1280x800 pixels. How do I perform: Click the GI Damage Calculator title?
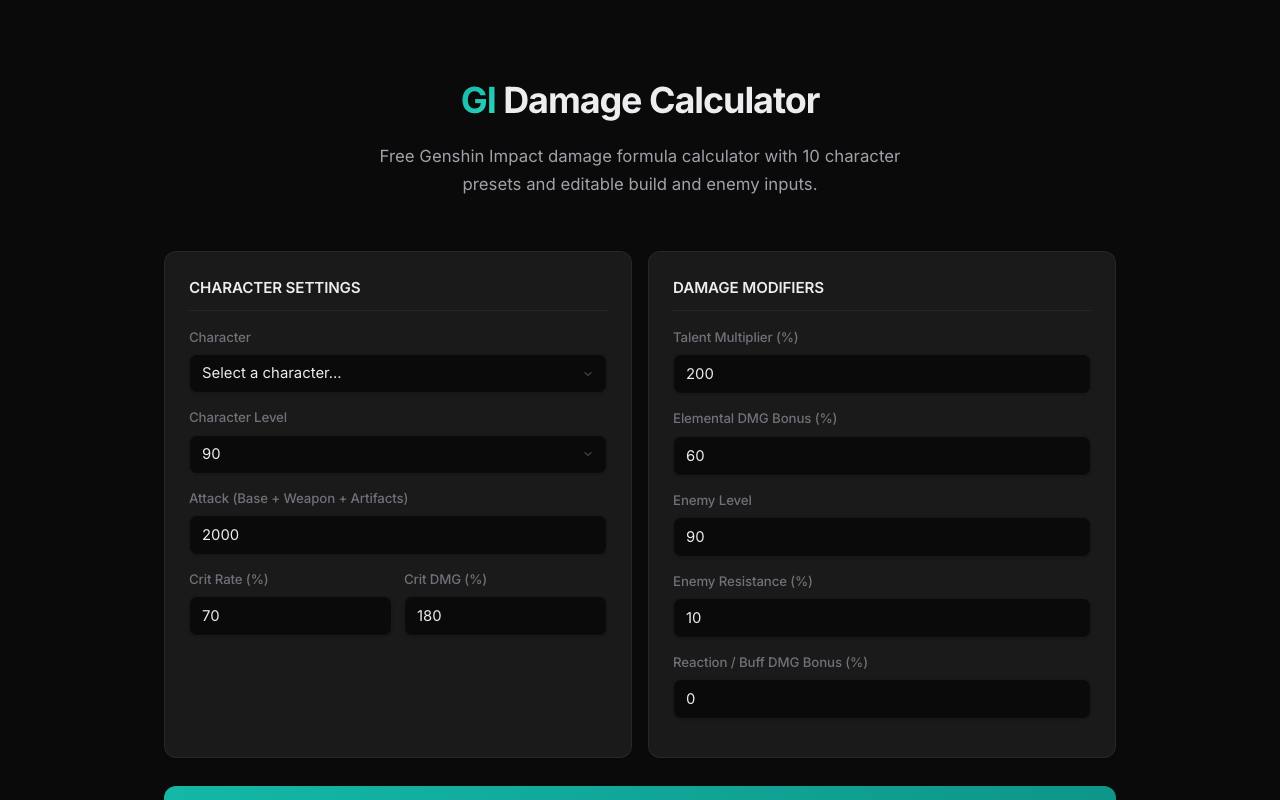(x=640, y=100)
